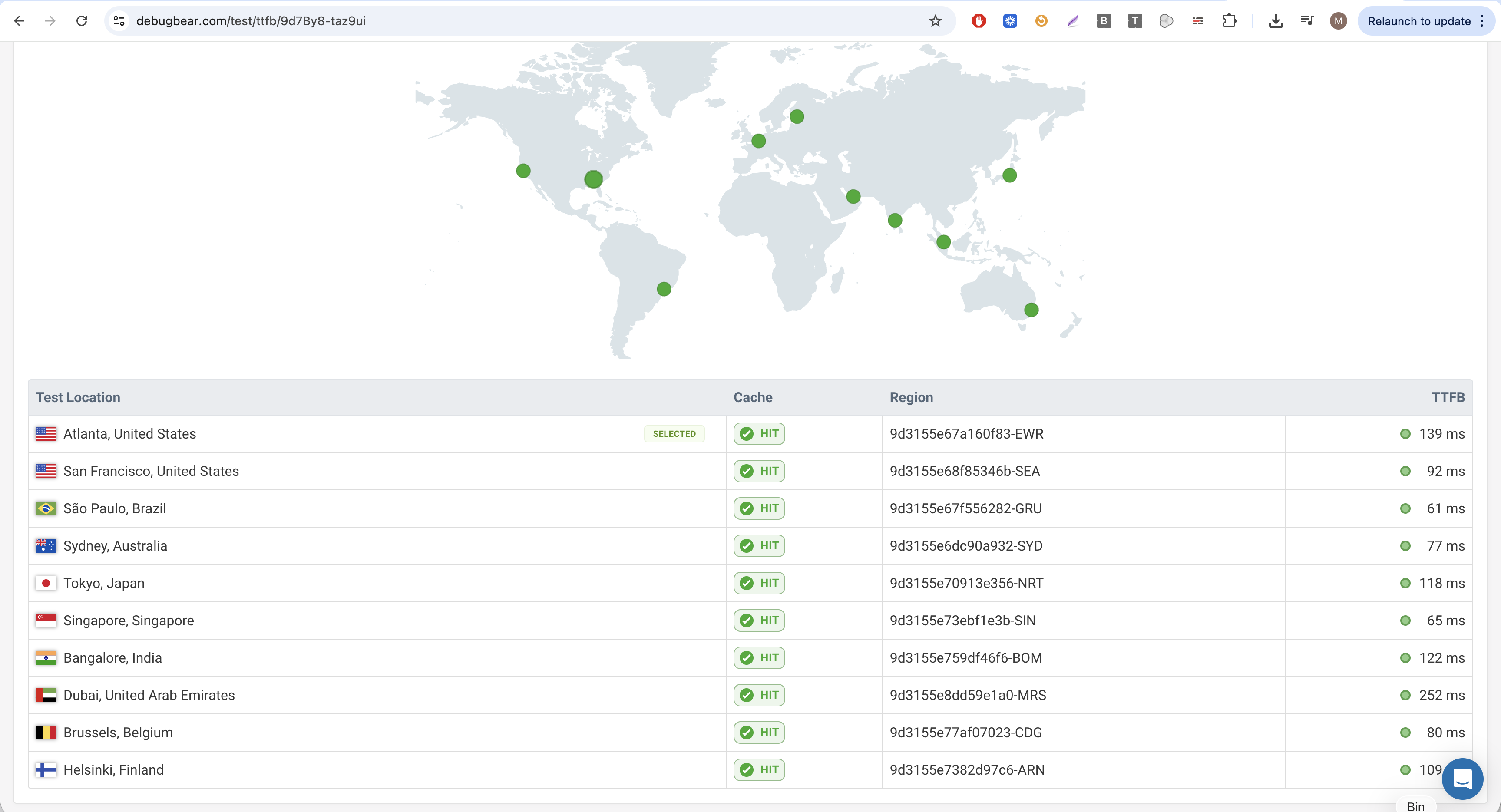
Task: Open the Downloads icon in toolbar
Action: [x=1276, y=21]
